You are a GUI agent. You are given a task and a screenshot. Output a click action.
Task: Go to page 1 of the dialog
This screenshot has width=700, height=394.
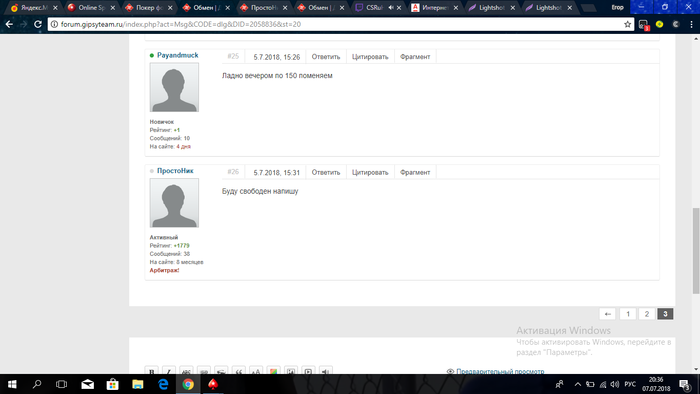point(628,314)
